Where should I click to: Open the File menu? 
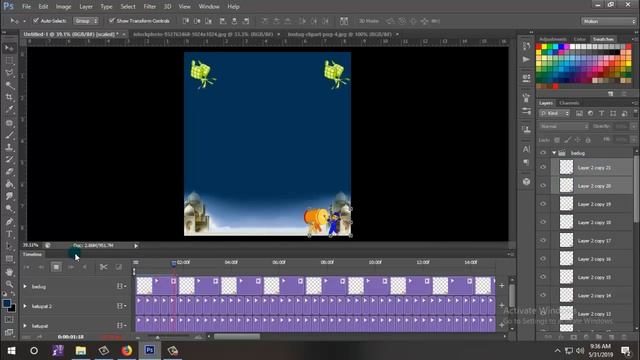(26, 7)
